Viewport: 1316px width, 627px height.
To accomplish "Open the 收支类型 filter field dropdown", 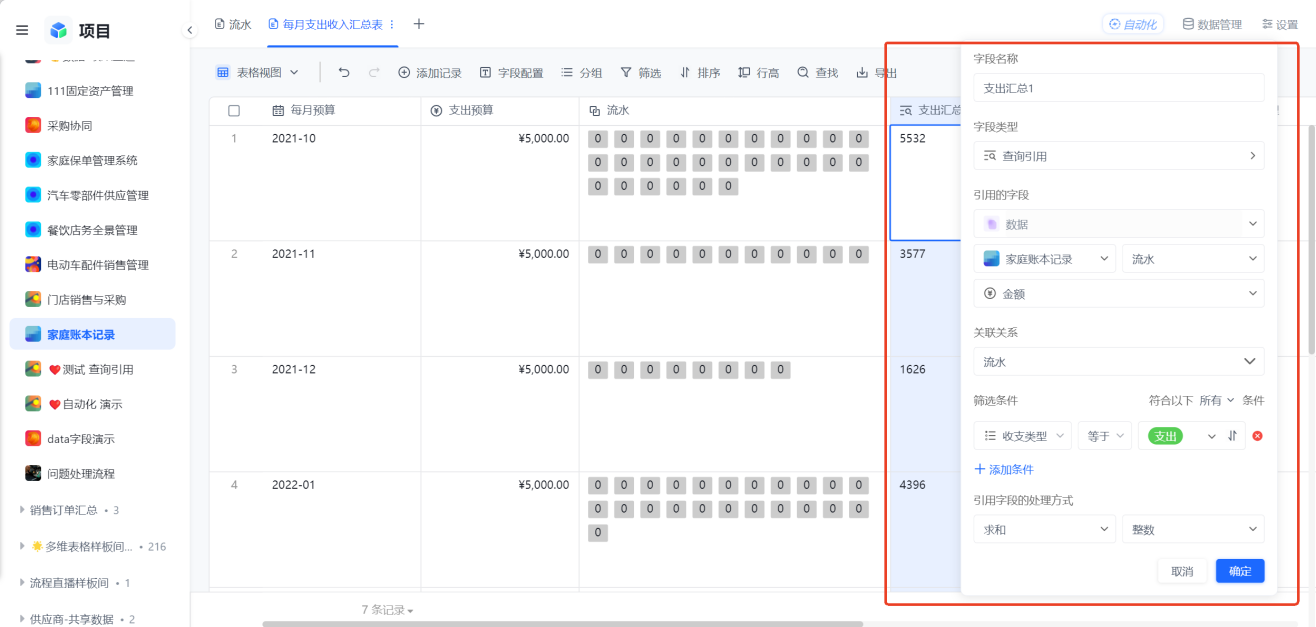I will [x=1022, y=436].
